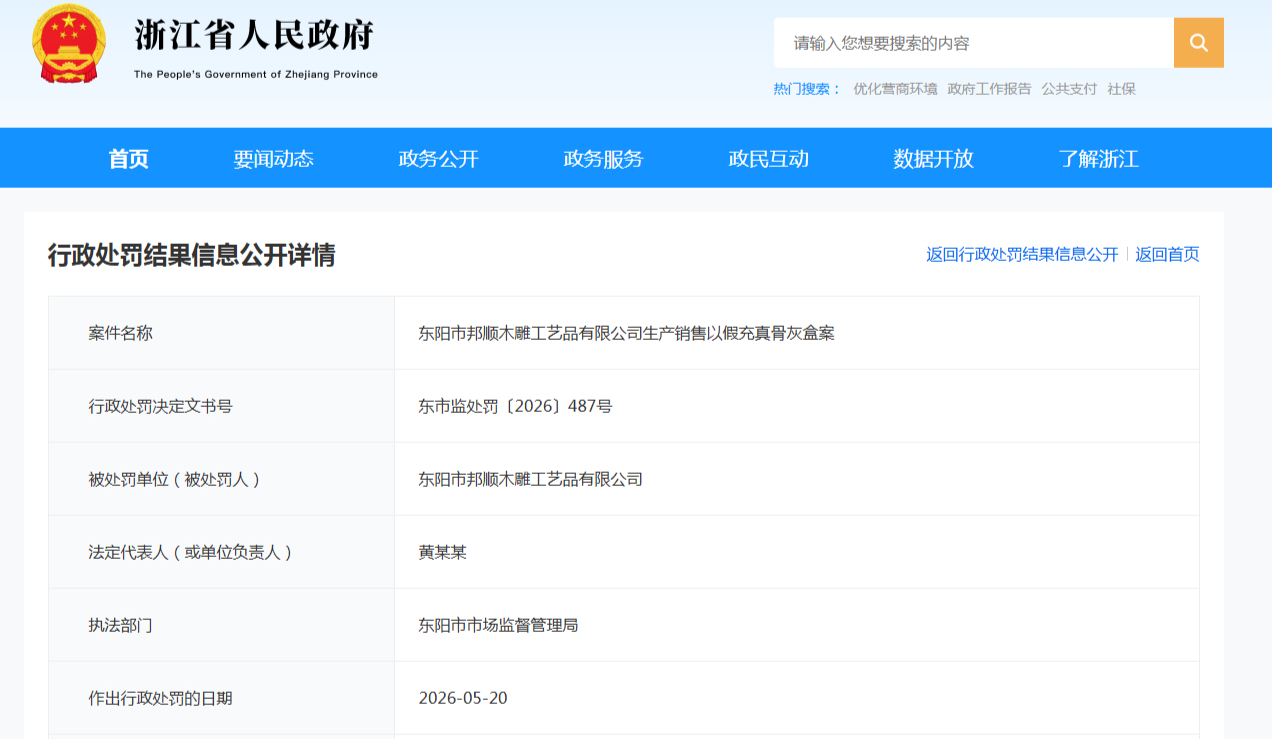Open the 数据开放 navigation tab
Viewport: 1272px width, 739px height.
point(934,158)
